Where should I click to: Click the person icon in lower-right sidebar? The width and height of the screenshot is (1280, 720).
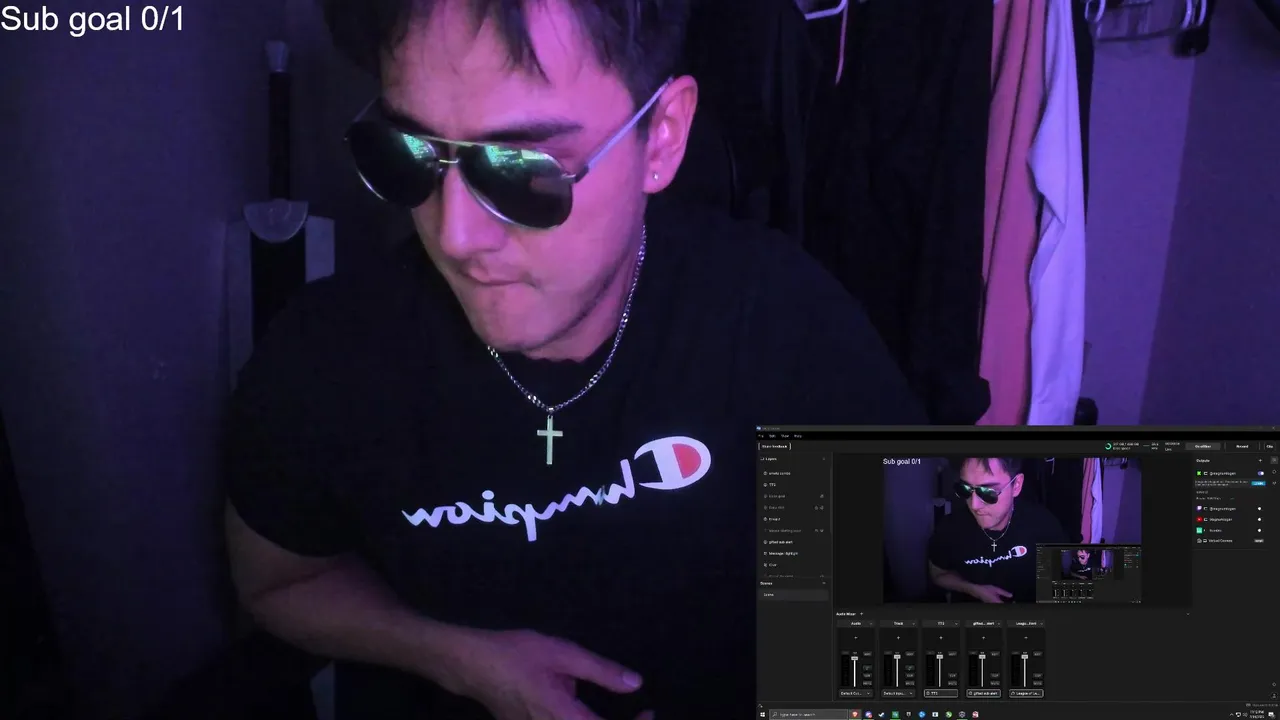tap(1274, 696)
